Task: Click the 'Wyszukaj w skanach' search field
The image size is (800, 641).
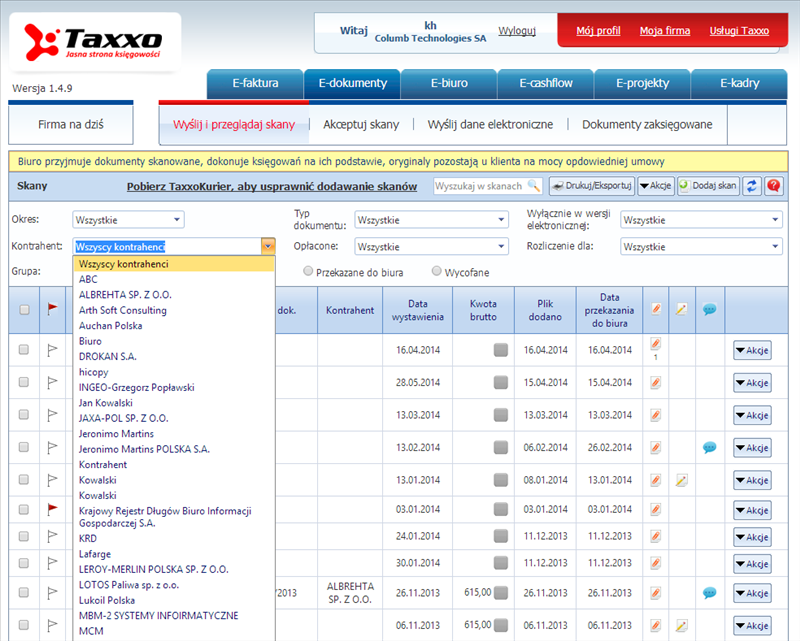Action: 487,186
